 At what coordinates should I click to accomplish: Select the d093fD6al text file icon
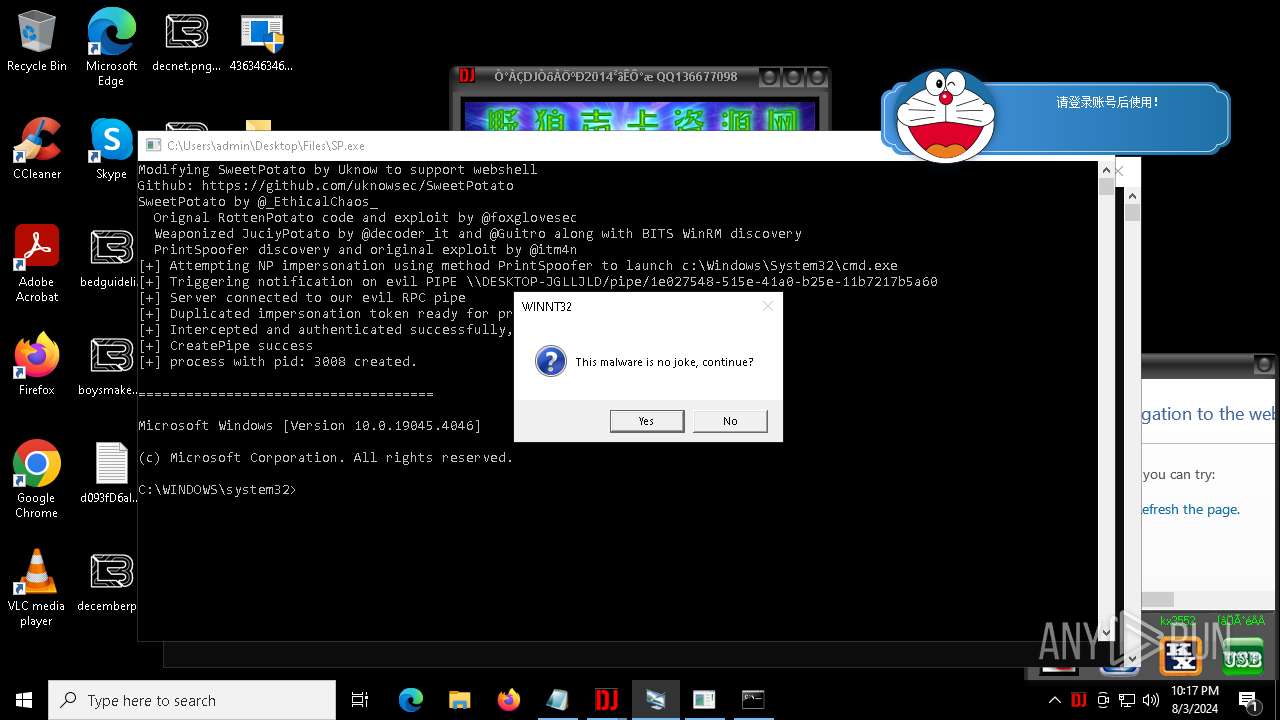tap(111, 473)
